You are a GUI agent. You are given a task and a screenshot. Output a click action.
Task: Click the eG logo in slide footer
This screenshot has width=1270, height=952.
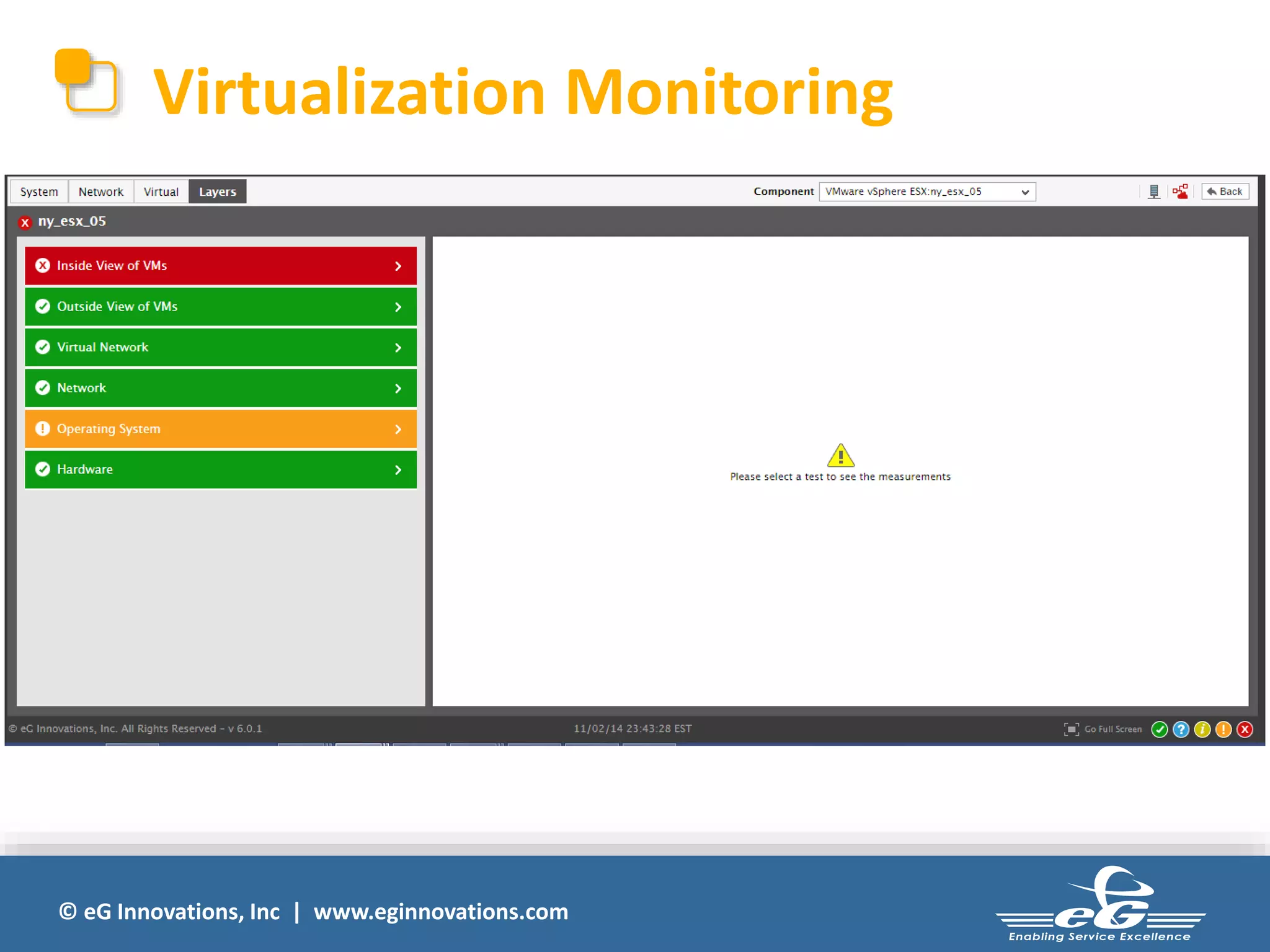point(1101,904)
